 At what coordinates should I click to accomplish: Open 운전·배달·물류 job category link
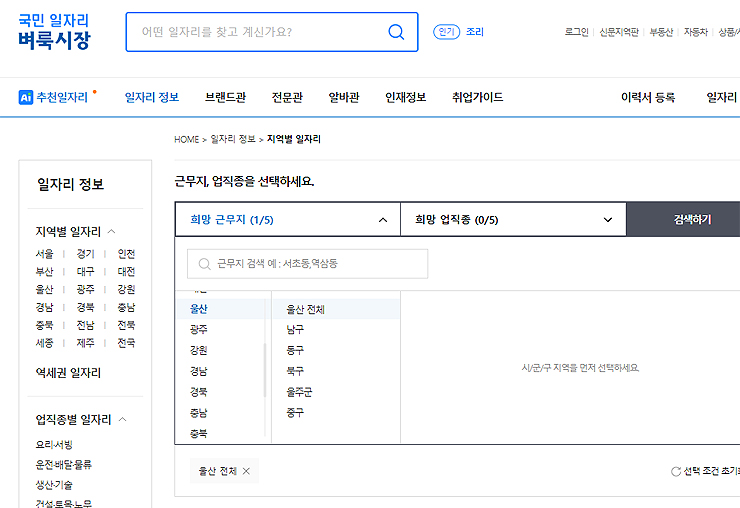64,465
